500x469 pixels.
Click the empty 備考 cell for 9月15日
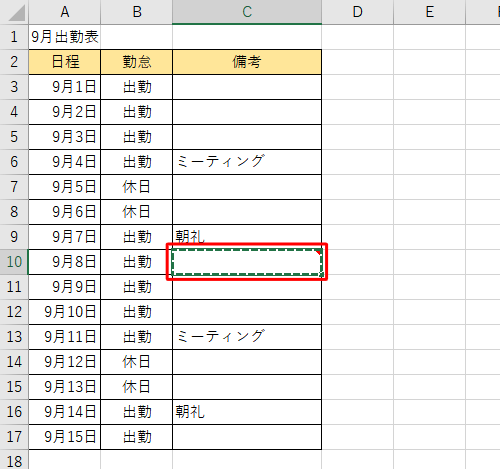pyautogui.click(x=247, y=437)
